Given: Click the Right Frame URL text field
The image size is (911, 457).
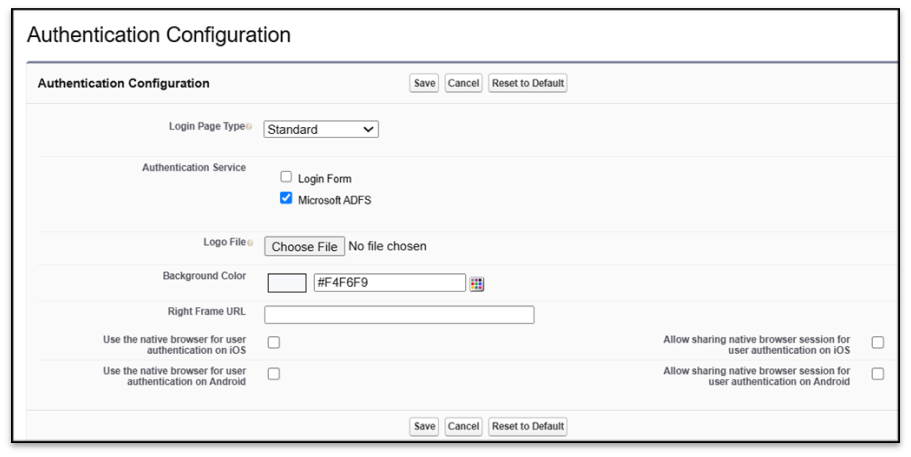Looking at the screenshot, I should click(399, 315).
